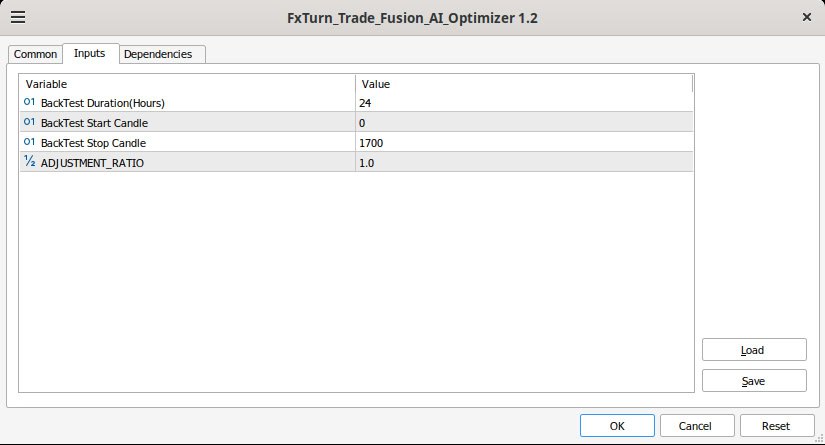The width and height of the screenshot is (825, 445).
Task: Switch to the Common tab
Action: click(35, 54)
